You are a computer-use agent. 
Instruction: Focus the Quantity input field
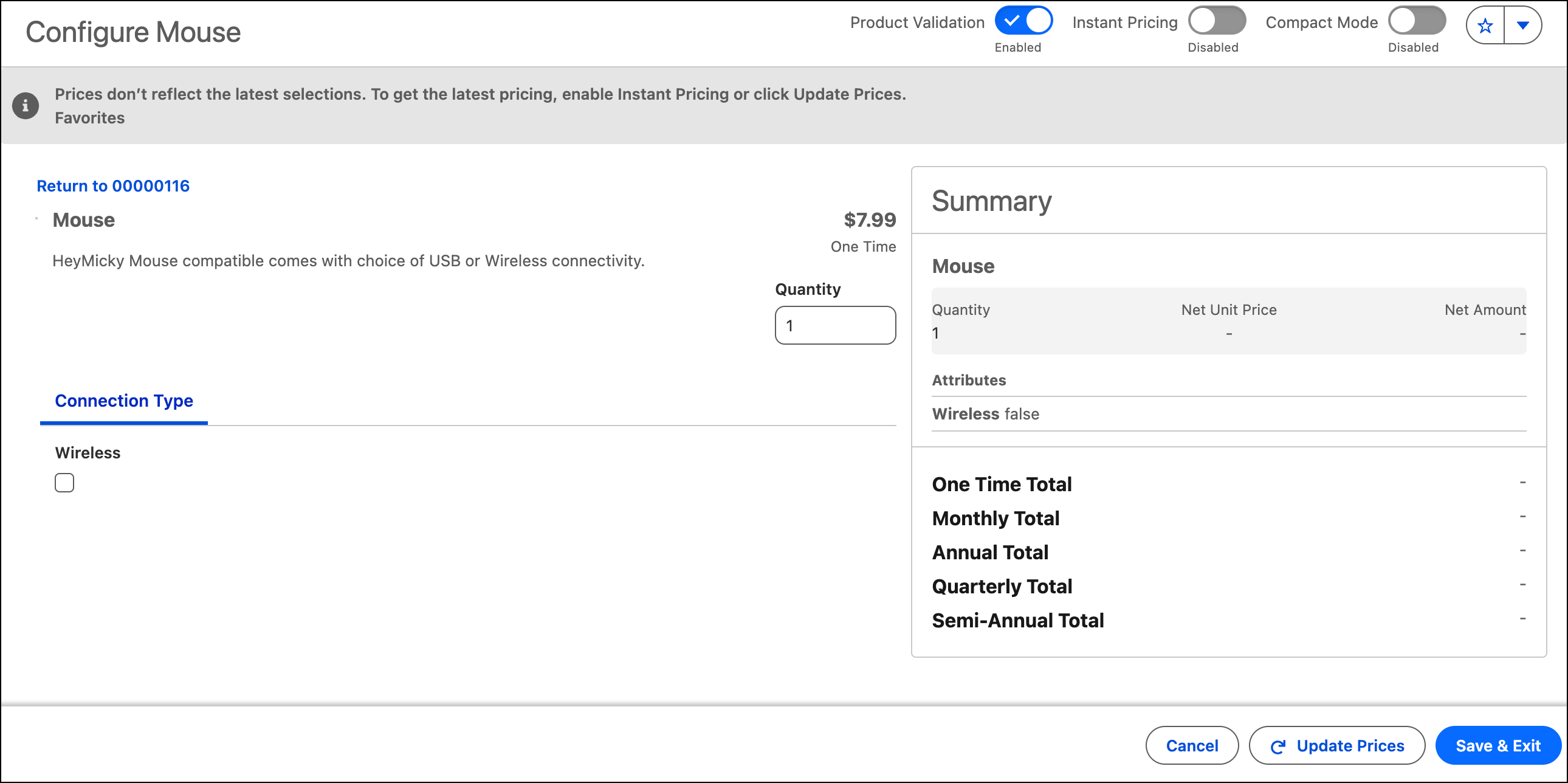click(835, 325)
